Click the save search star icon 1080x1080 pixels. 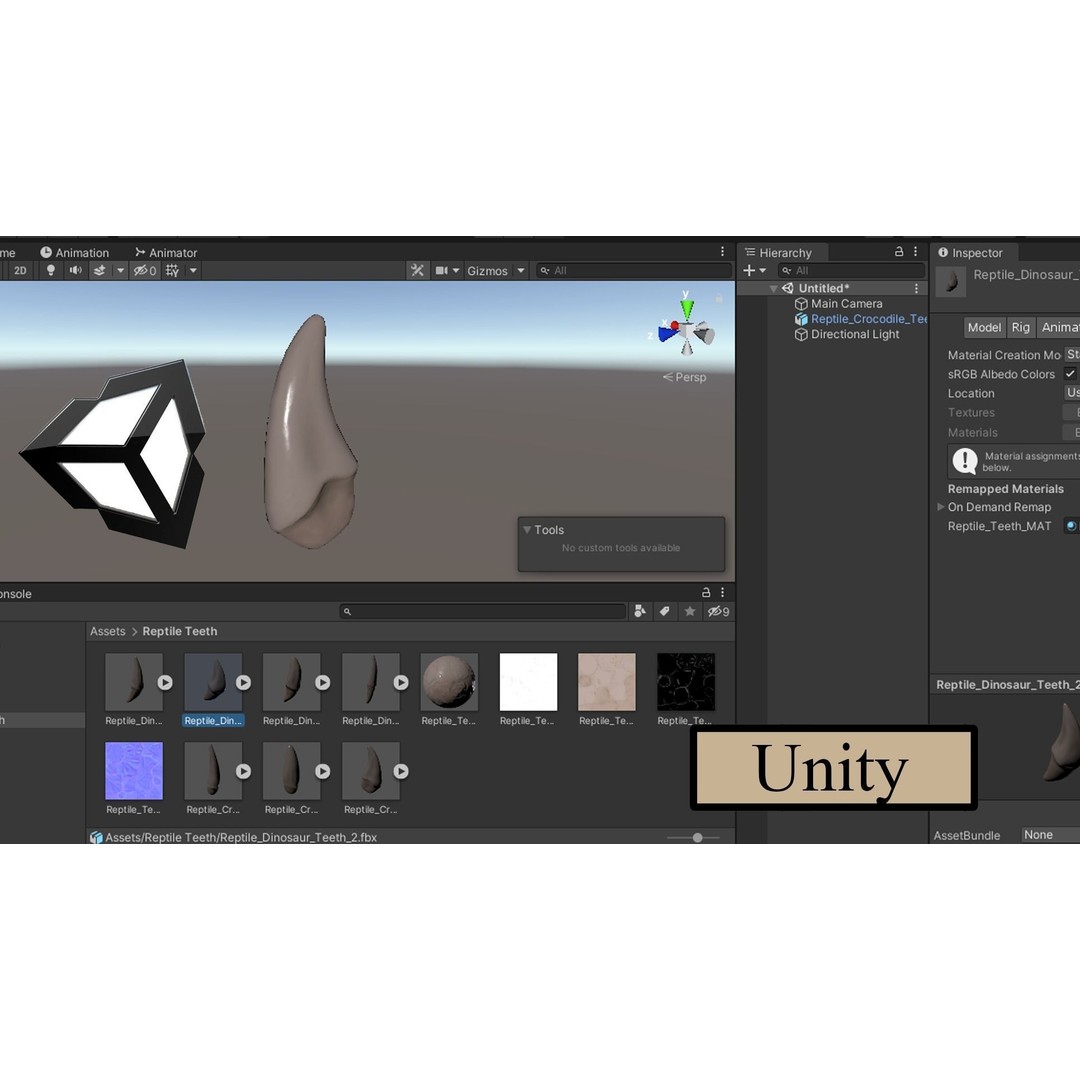[689, 611]
